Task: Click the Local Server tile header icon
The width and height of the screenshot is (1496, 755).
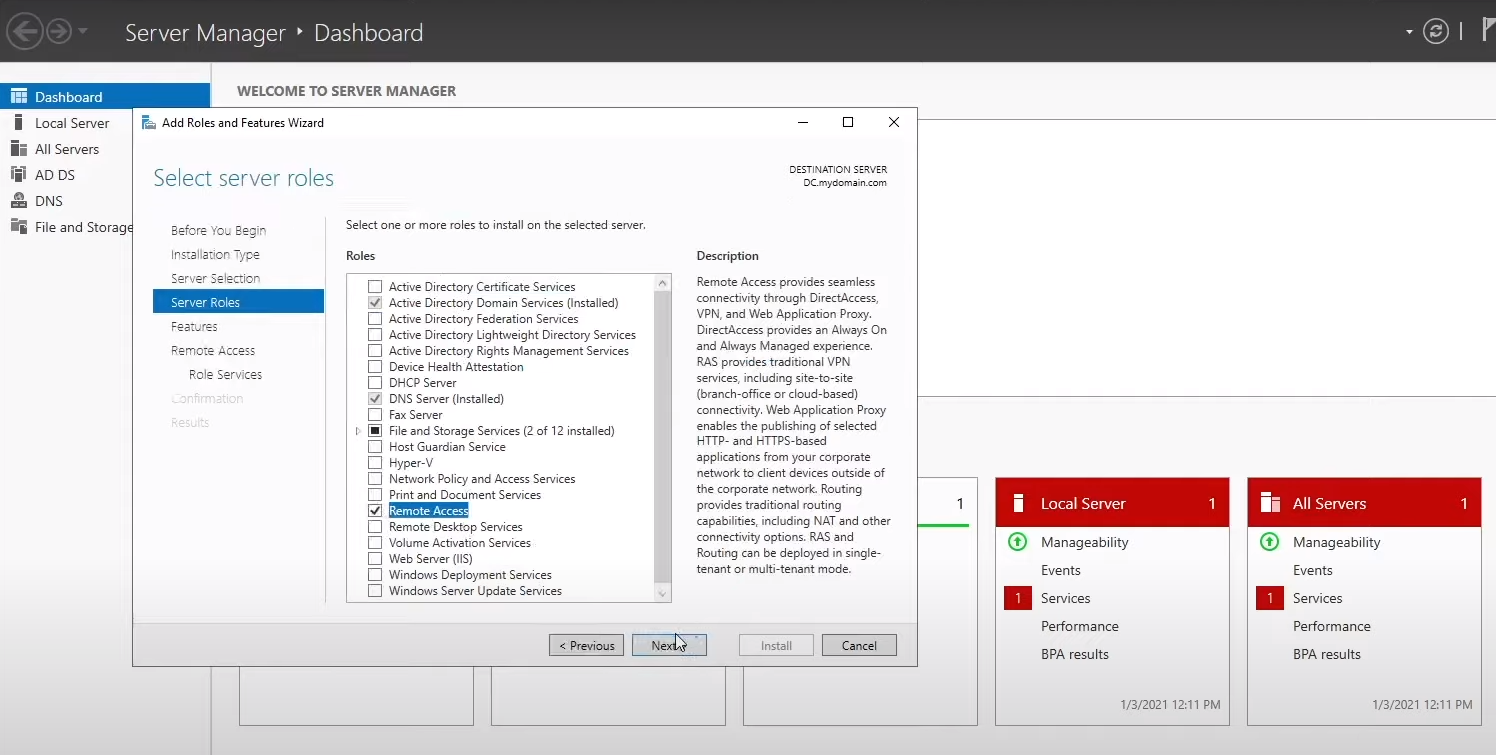Action: pyautogui.click(x=1019, y=502)
